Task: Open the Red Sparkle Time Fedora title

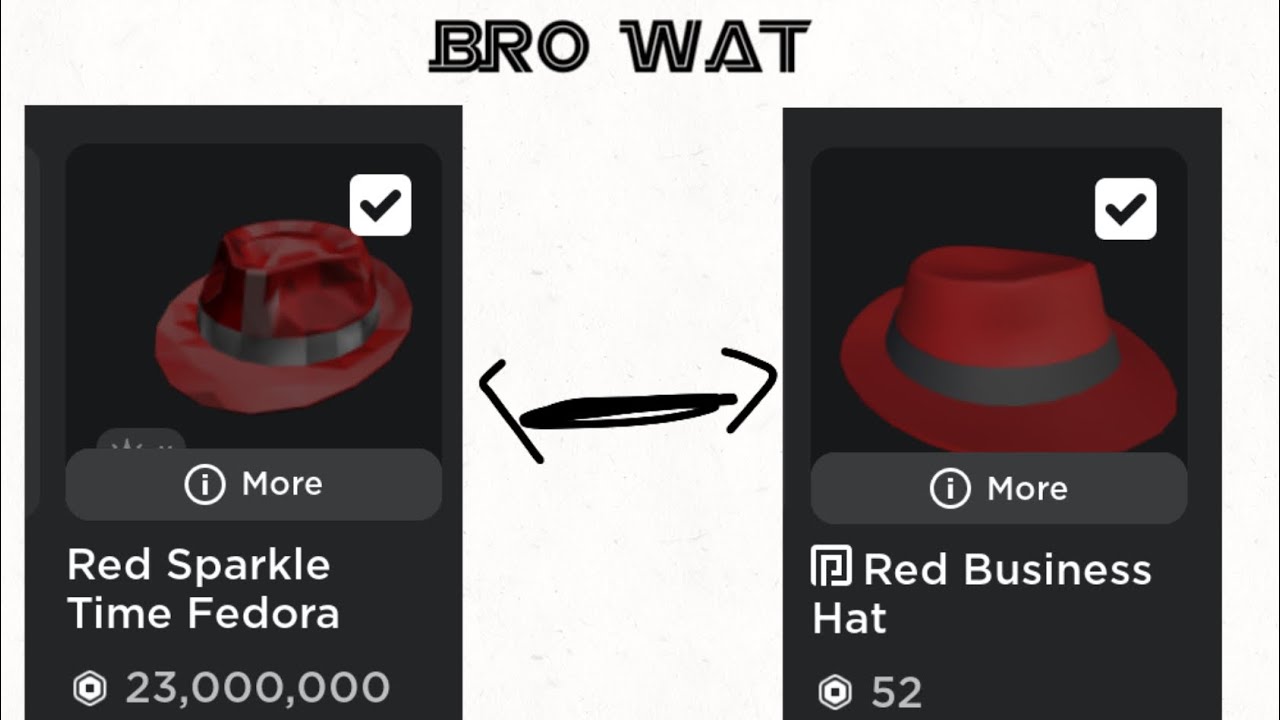Action: pyautogui.click(x=203, y=589)
